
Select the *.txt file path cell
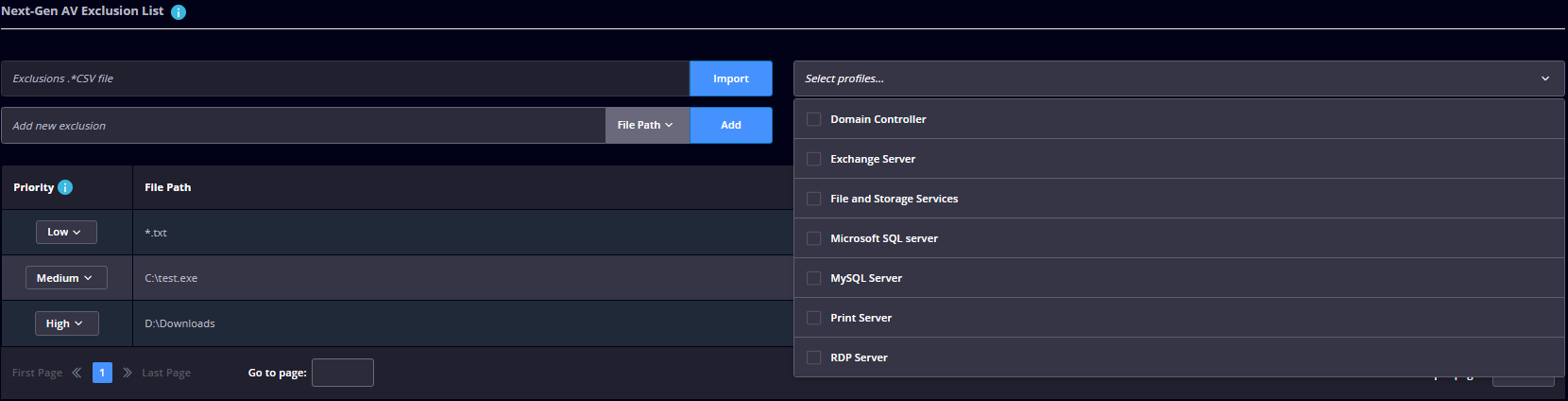[x=463, y=233]
